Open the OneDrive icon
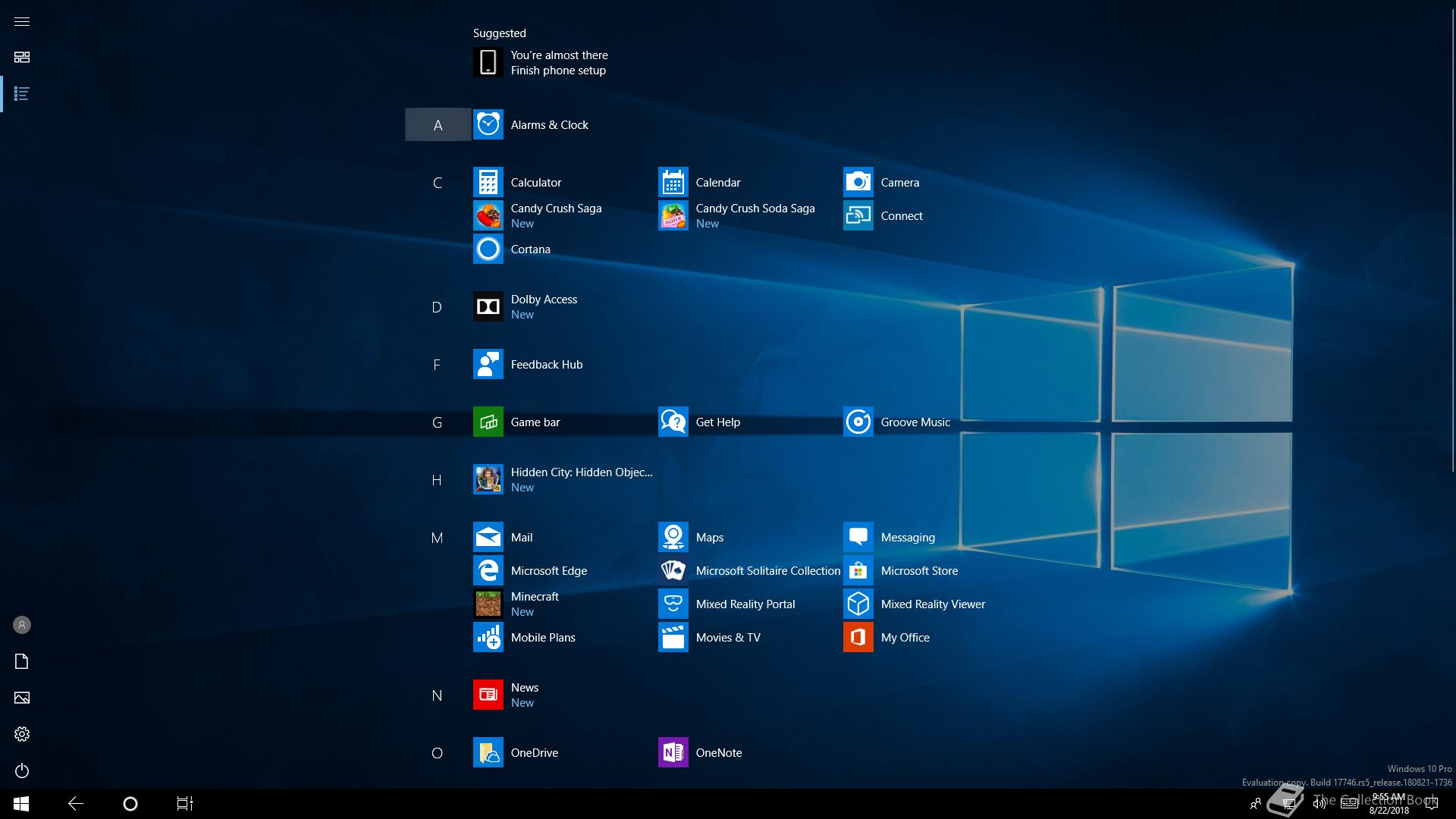1456x819 pixels. 488,752
